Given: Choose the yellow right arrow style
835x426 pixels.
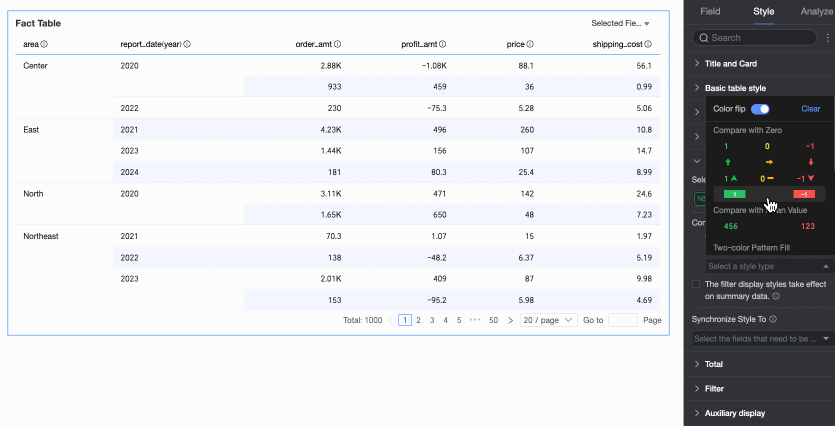Looking at the screenshot, I should click(x=769, y=162).
